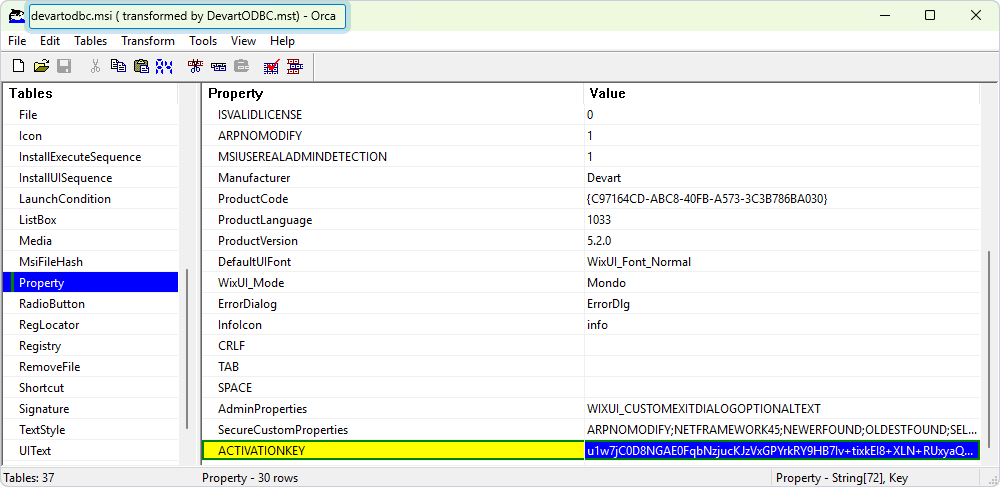Open the Transform menu
Viewport: 1000px width, 487px height.
pyautogui.click(x=148, y=41)
